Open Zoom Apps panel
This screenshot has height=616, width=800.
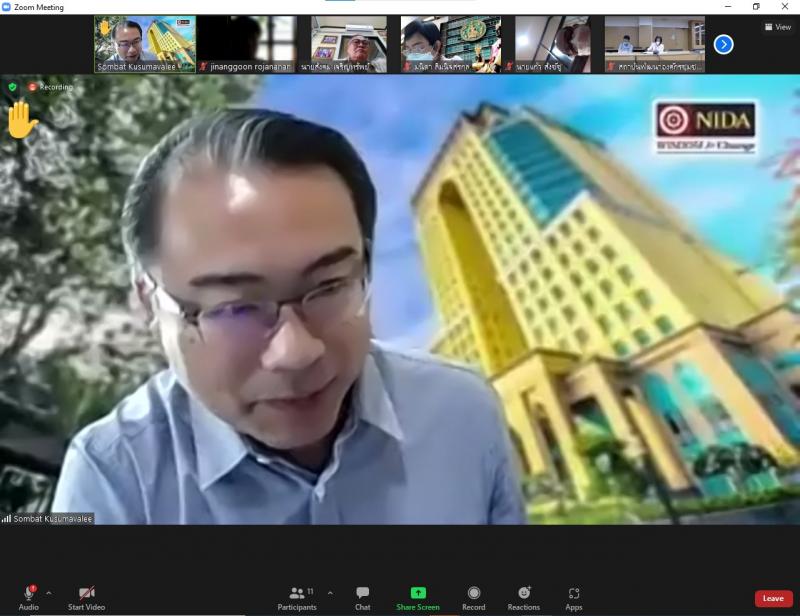573,598
